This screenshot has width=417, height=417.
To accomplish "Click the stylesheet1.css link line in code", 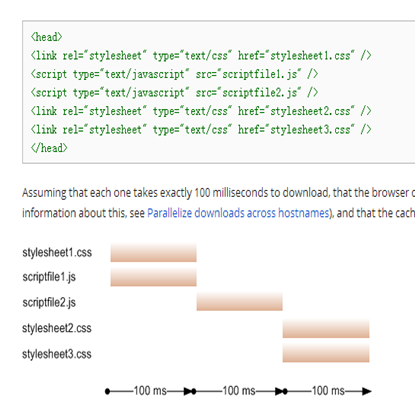I will tap(201, 55).
